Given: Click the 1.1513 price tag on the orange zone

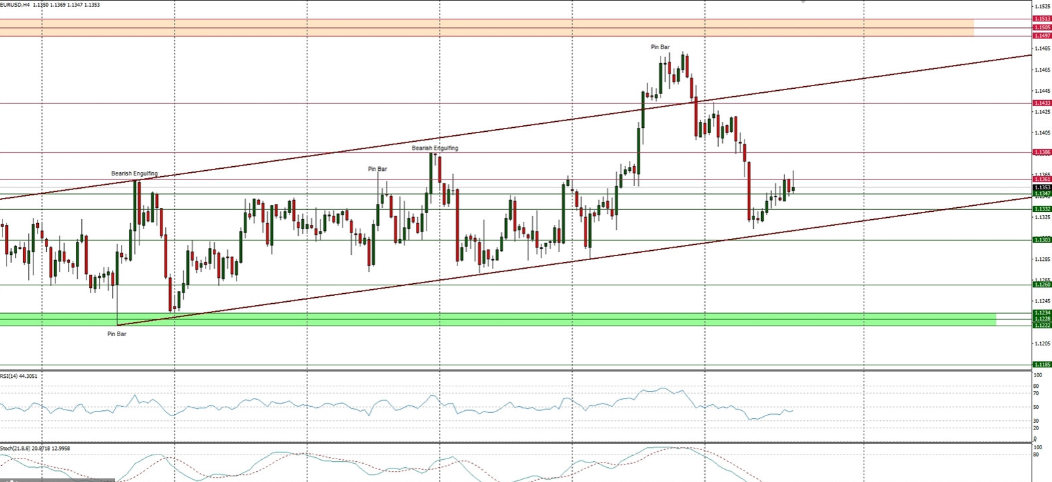Looking at the screenshot, I should [1042, 19].
